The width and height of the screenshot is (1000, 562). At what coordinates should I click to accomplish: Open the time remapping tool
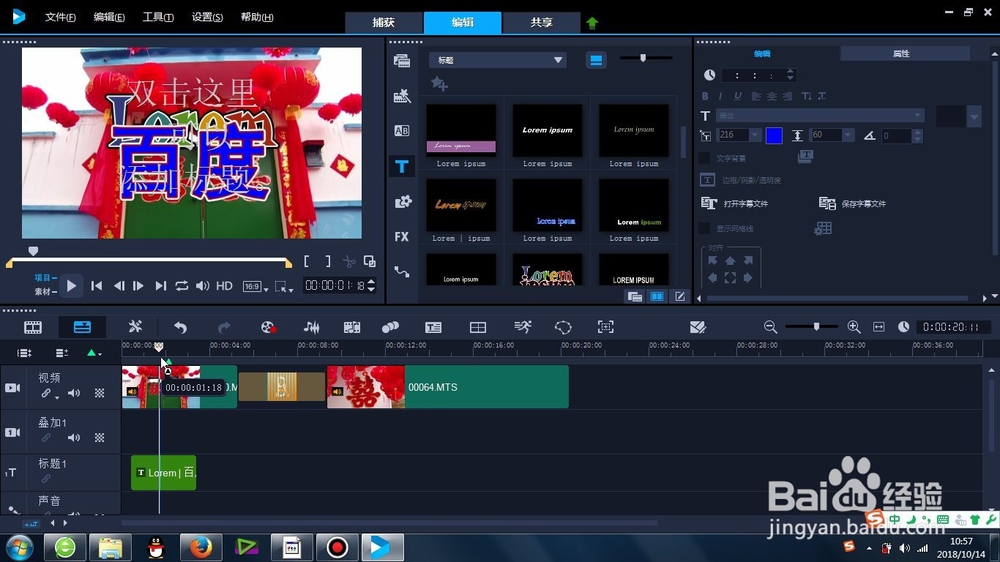522,327
